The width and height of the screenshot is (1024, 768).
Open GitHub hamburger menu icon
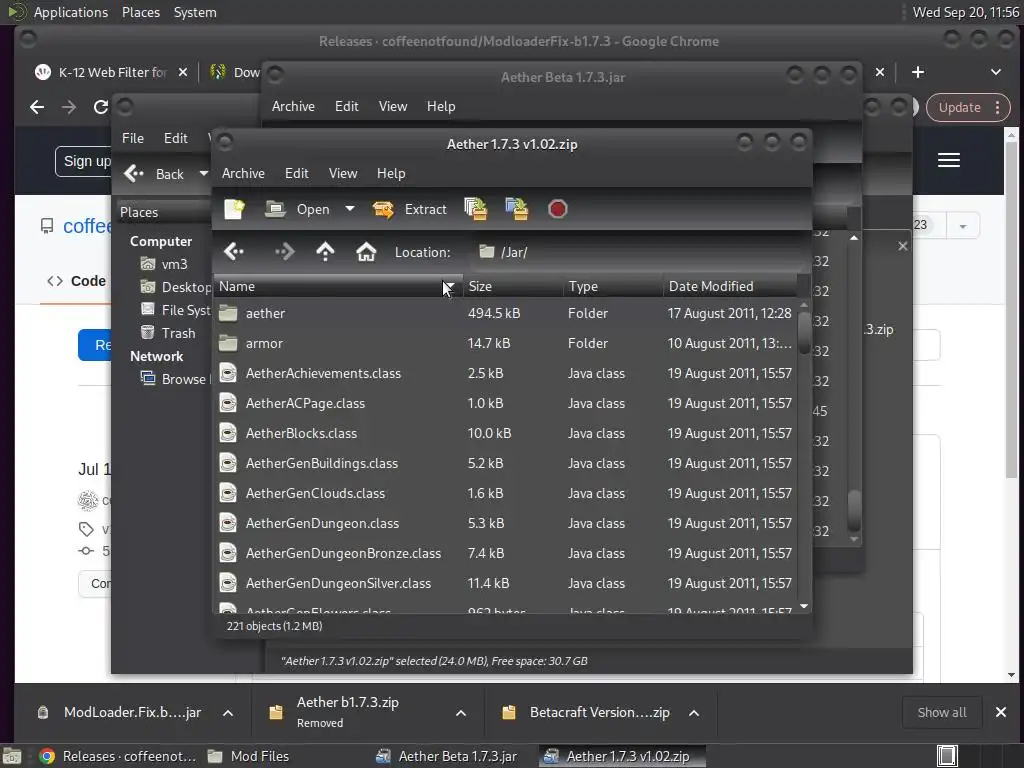pyautogui.click(x=948, y=160)
